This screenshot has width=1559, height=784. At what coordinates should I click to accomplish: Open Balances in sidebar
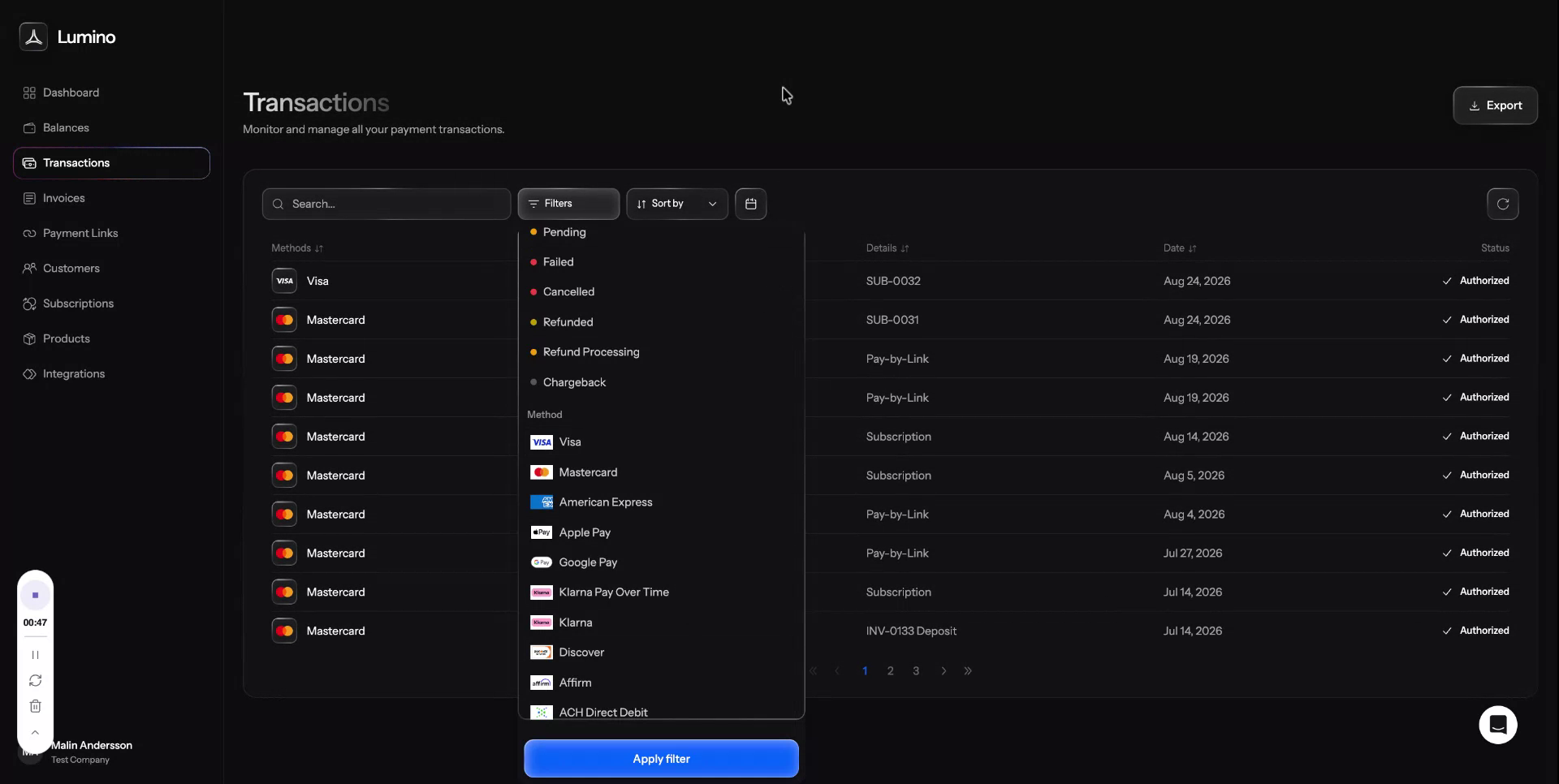111,128
